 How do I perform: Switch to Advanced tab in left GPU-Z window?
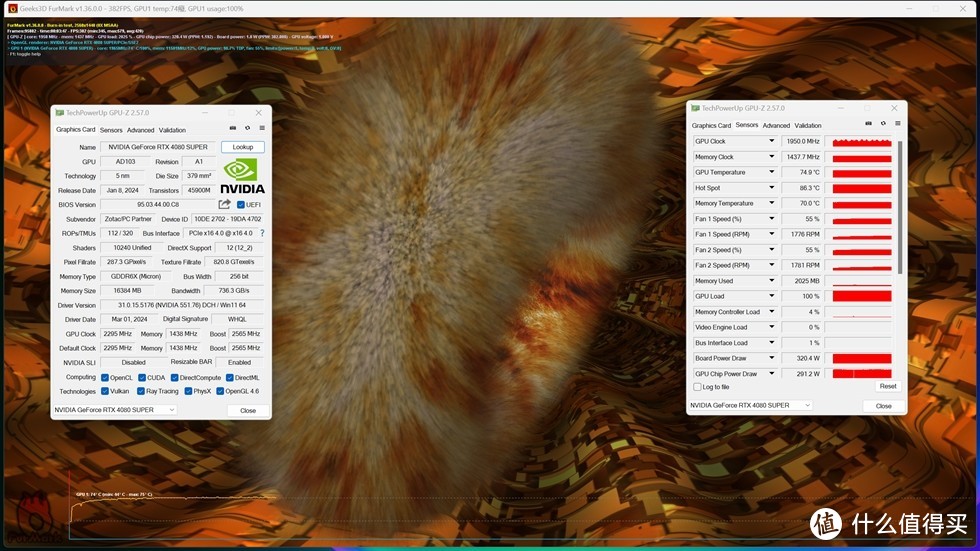[141, 130]
